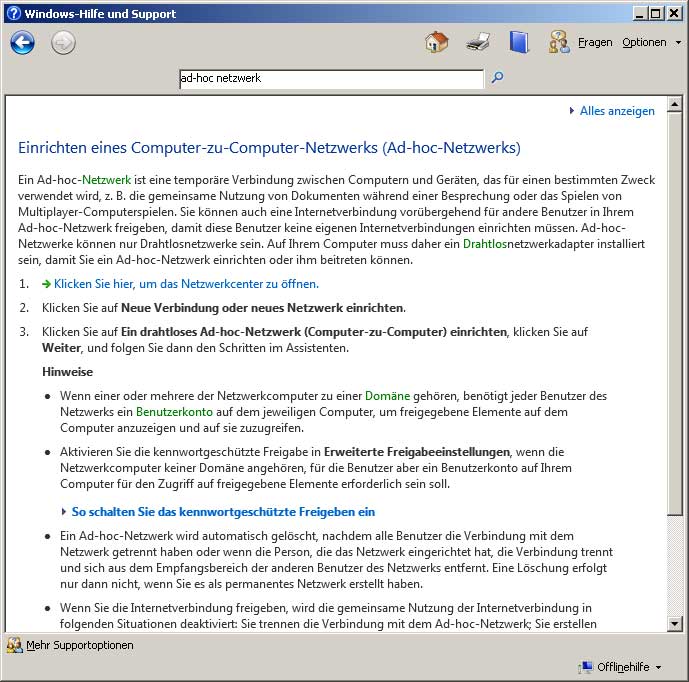This screenshot has height=682, width=689.
Task: Open the Drahtlos glossary term
Action: coord(485,244)
